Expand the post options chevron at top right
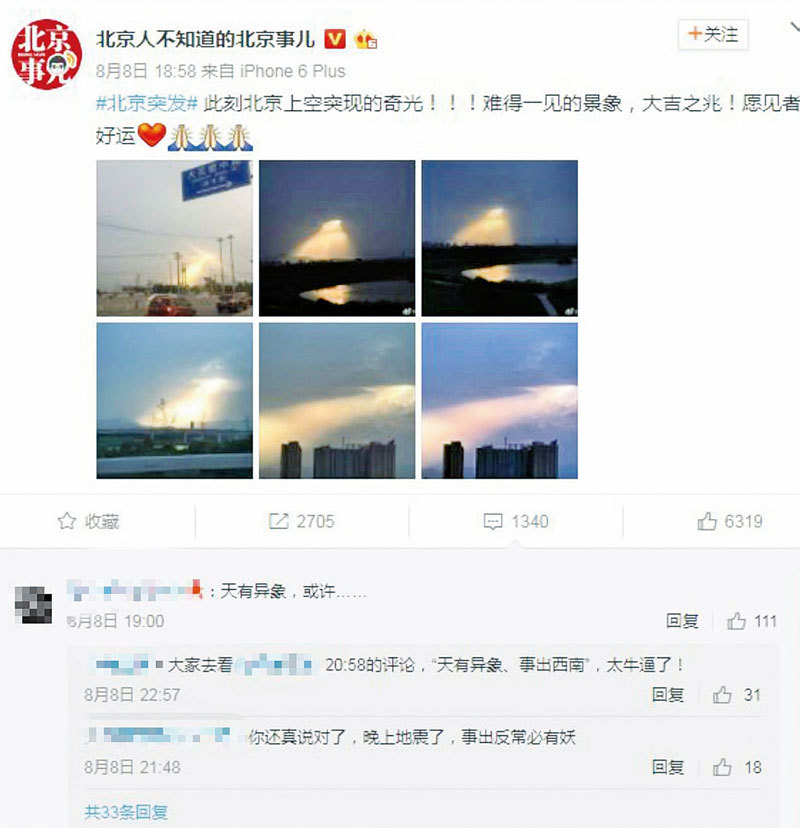The image size is (800, 828). (794, 26)
